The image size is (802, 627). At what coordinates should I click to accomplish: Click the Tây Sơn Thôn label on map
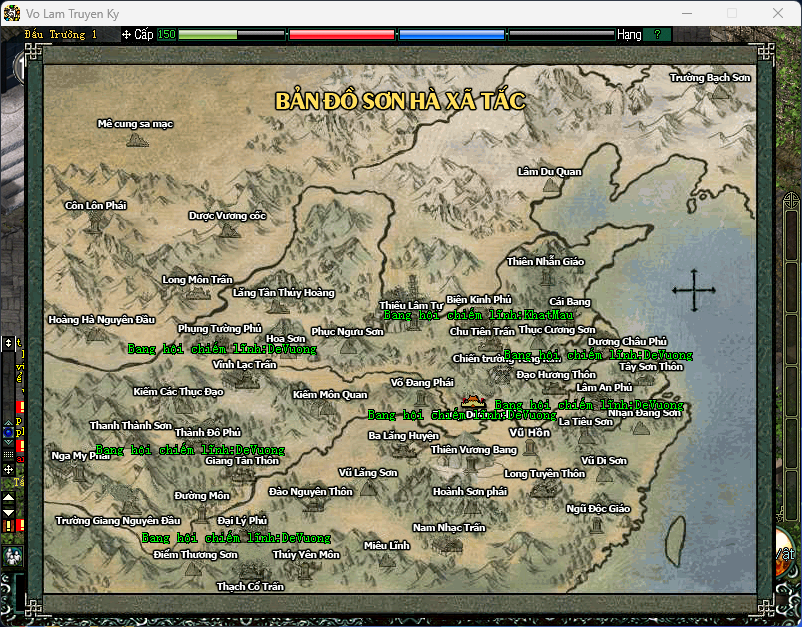651,367
